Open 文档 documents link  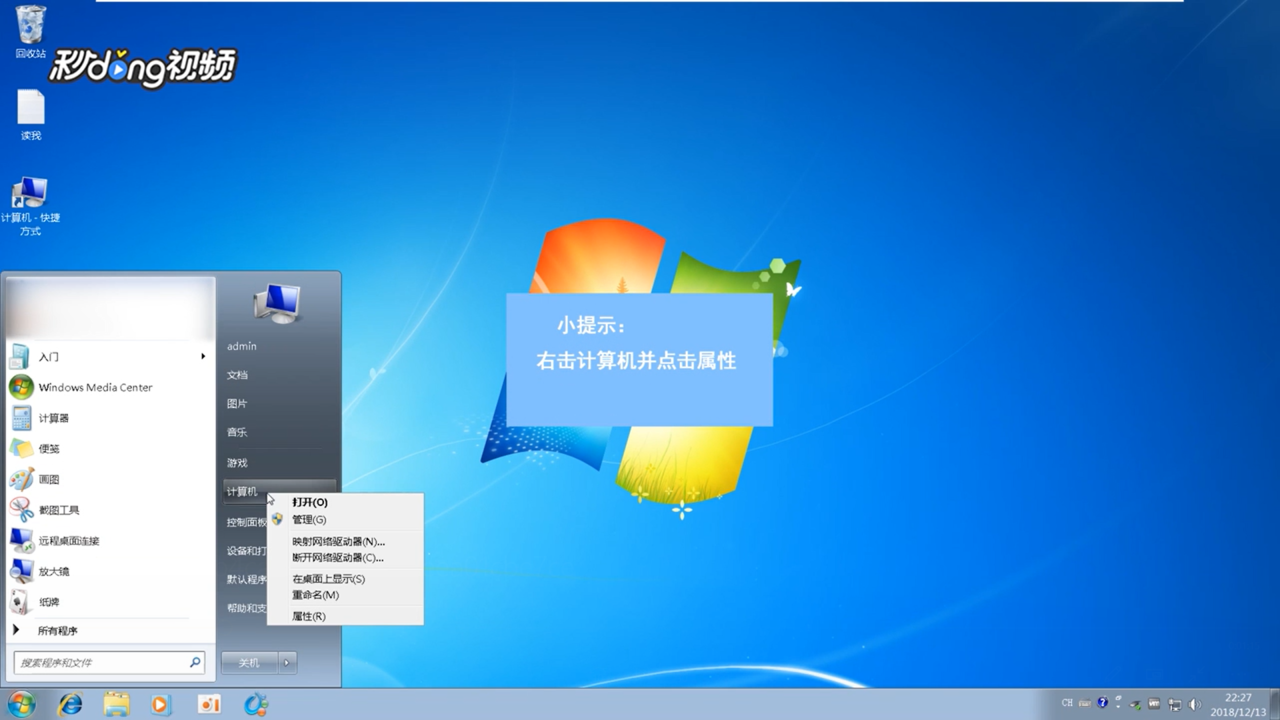237,375
